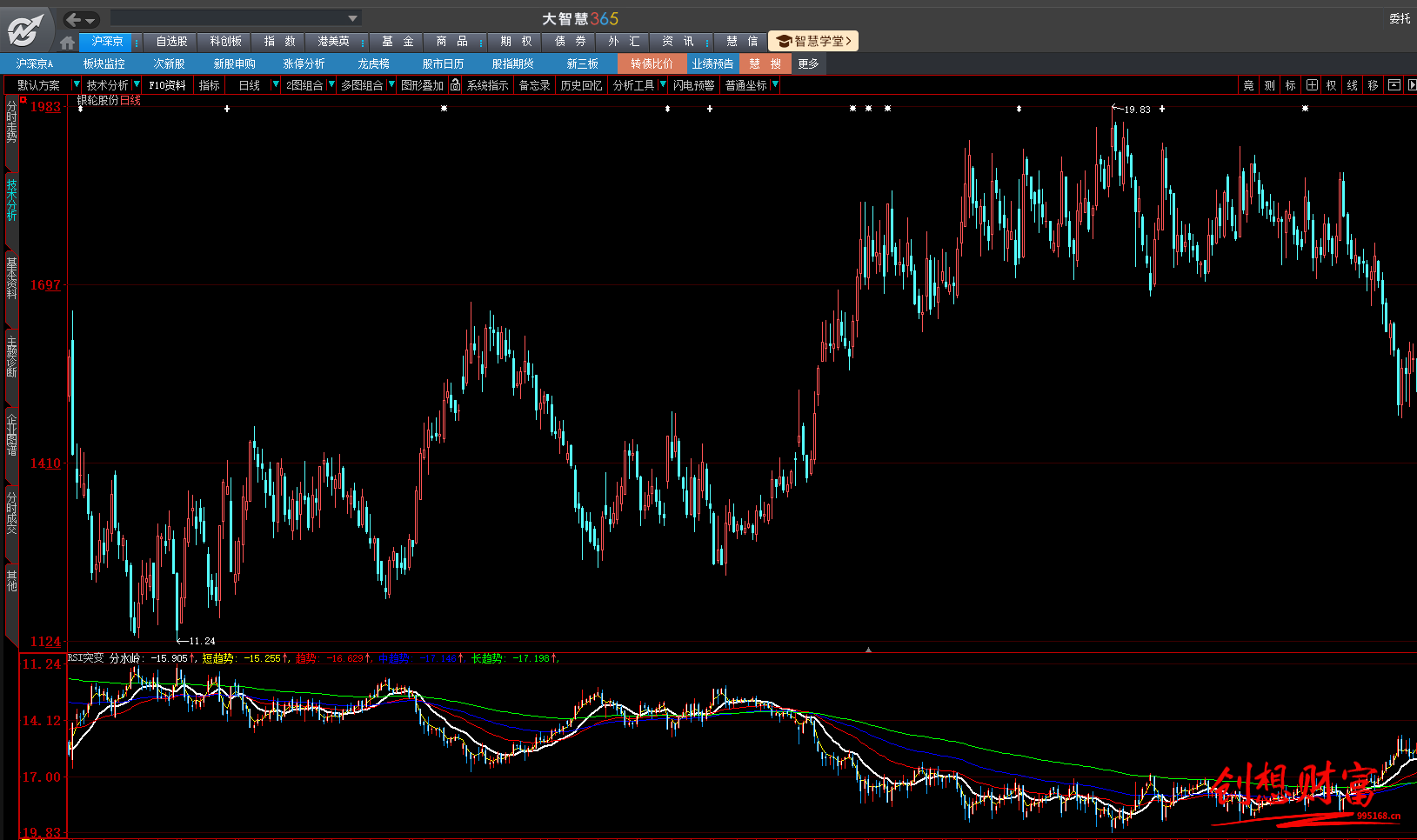The height and width of the screenshot is (840, 1417).
Task: Click the 转债比价 button
Action: (x=652, y=63)
